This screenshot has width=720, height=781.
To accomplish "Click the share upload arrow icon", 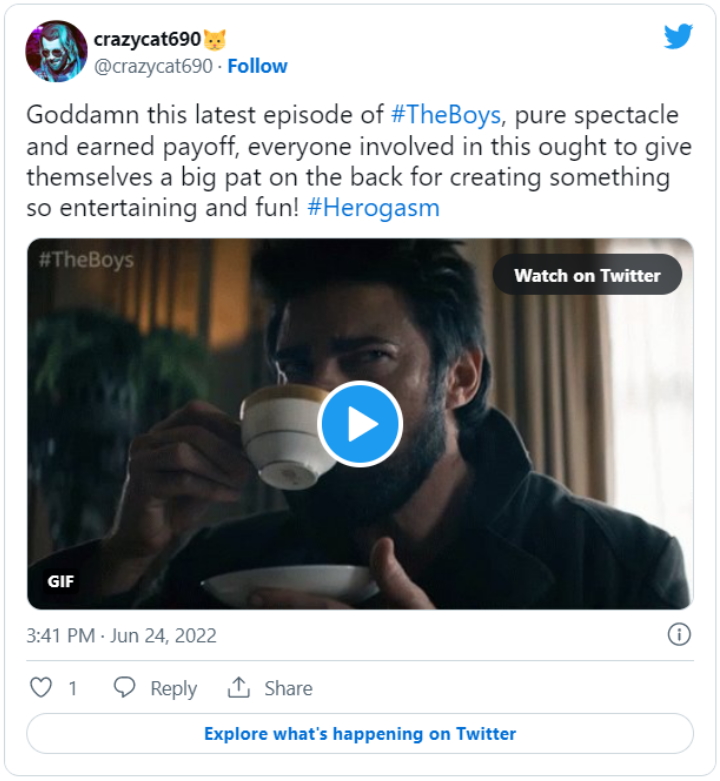I will click(239, 688).
